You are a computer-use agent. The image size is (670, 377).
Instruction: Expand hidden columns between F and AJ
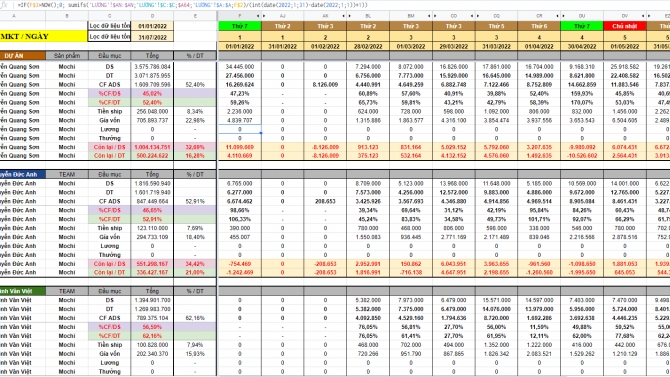(261, 16)
